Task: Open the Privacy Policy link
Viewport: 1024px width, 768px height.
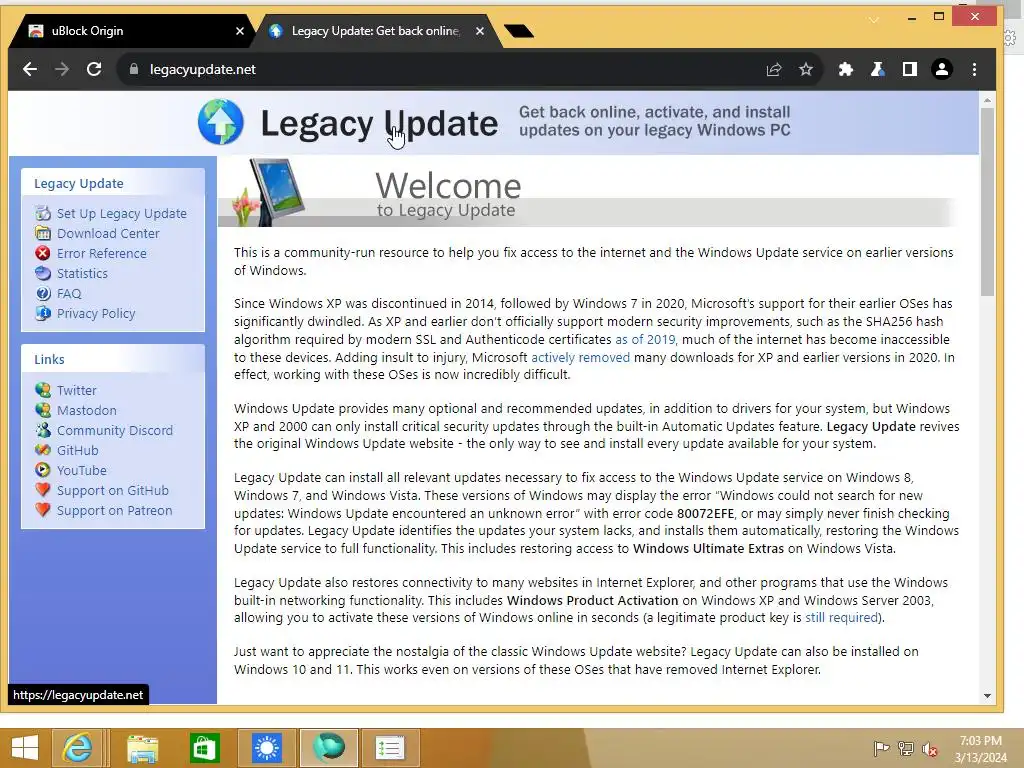Action: [x=96, y=313]
